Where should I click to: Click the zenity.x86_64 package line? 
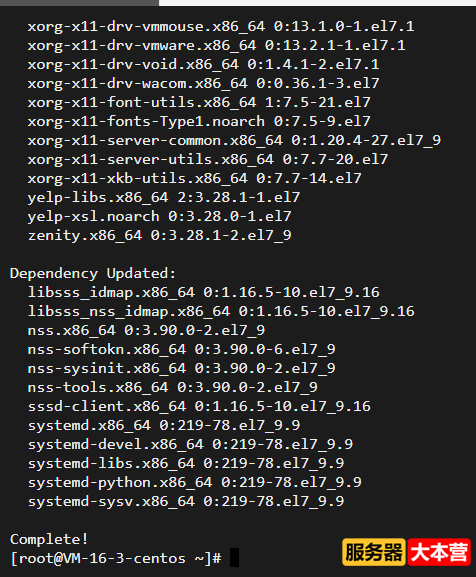point(160,236)
